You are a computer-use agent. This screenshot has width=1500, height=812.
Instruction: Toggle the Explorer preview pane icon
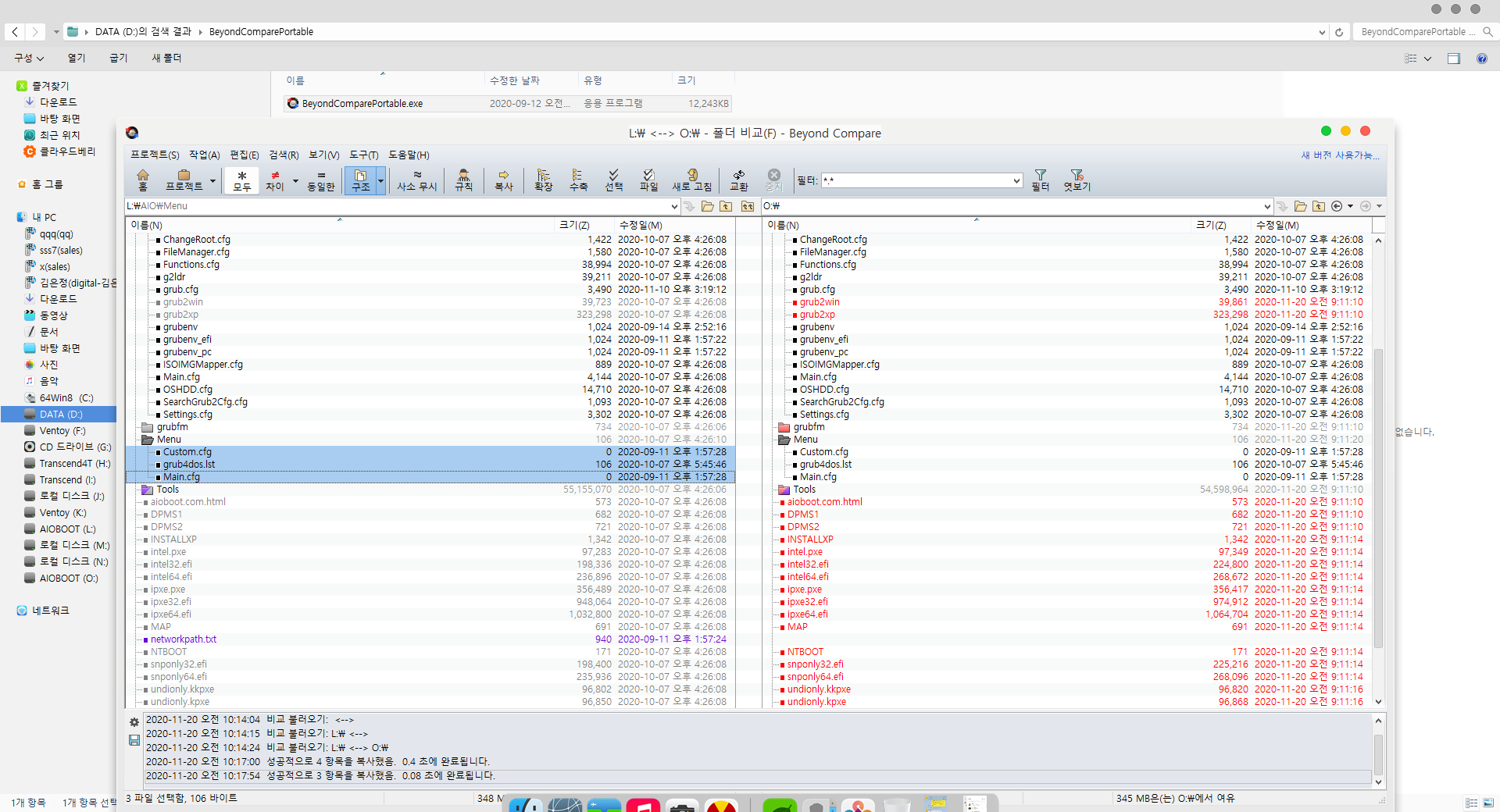[1454, 59]
